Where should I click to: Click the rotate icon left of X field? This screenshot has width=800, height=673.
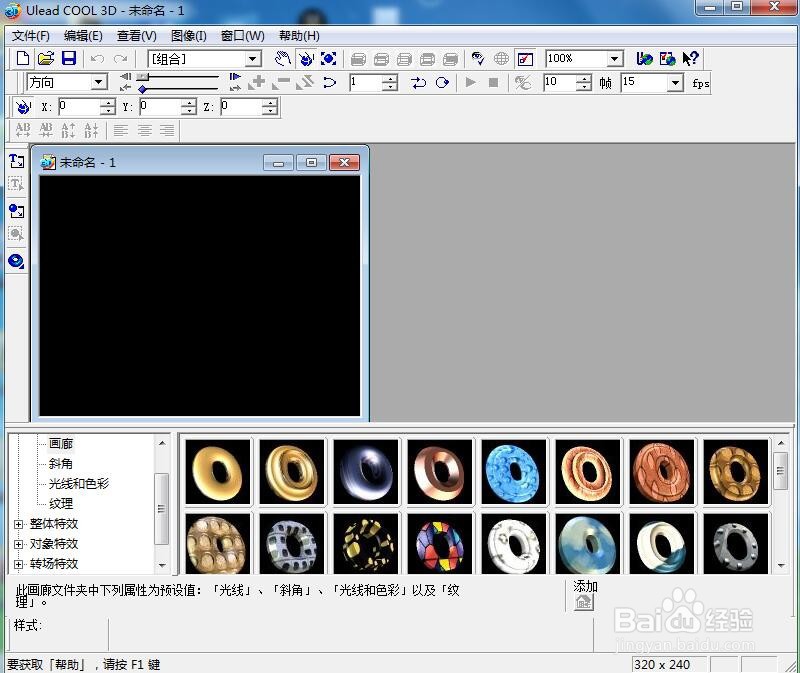(23, 107)
